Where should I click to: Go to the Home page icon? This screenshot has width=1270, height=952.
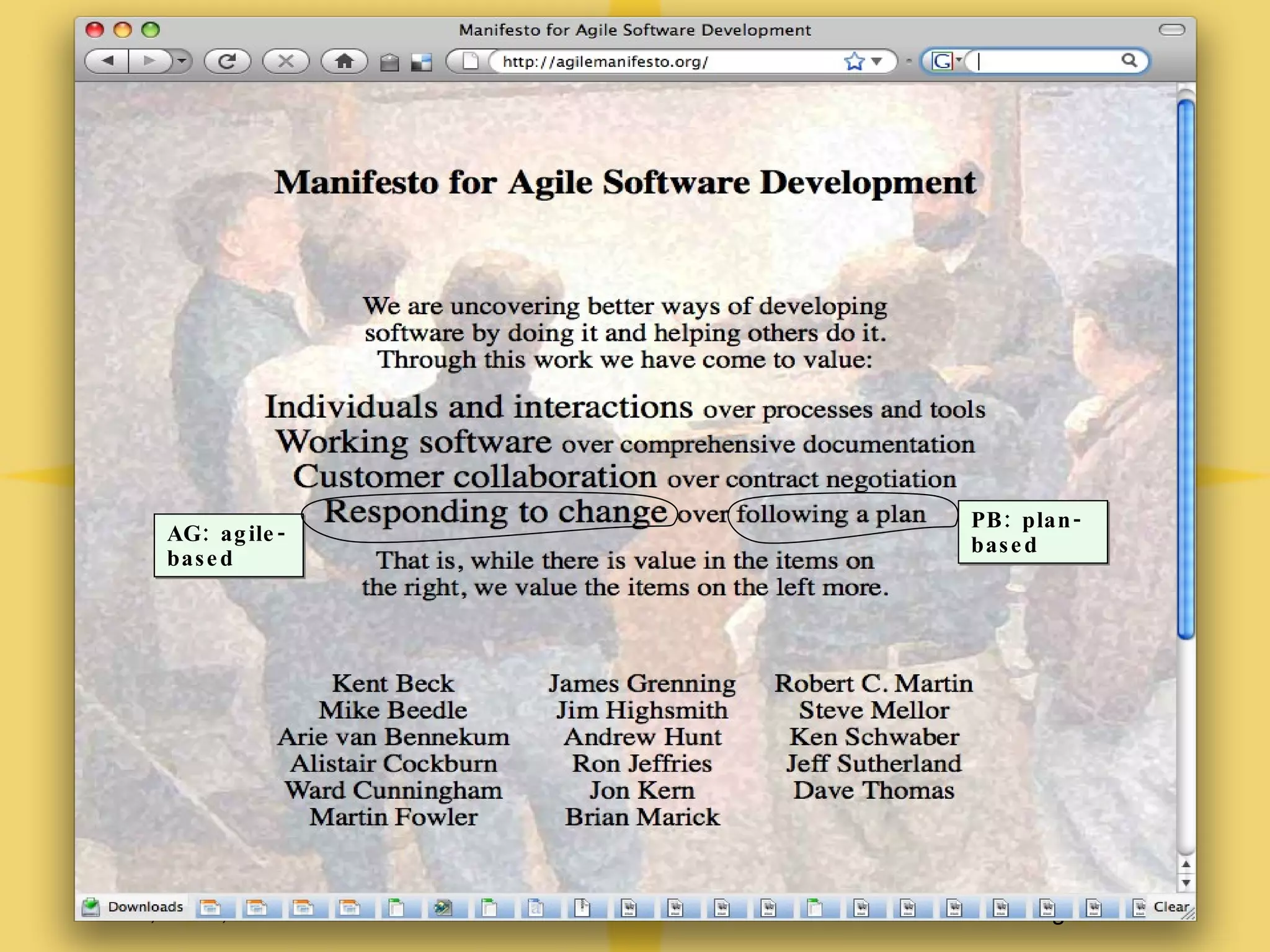tap(344, 61)
